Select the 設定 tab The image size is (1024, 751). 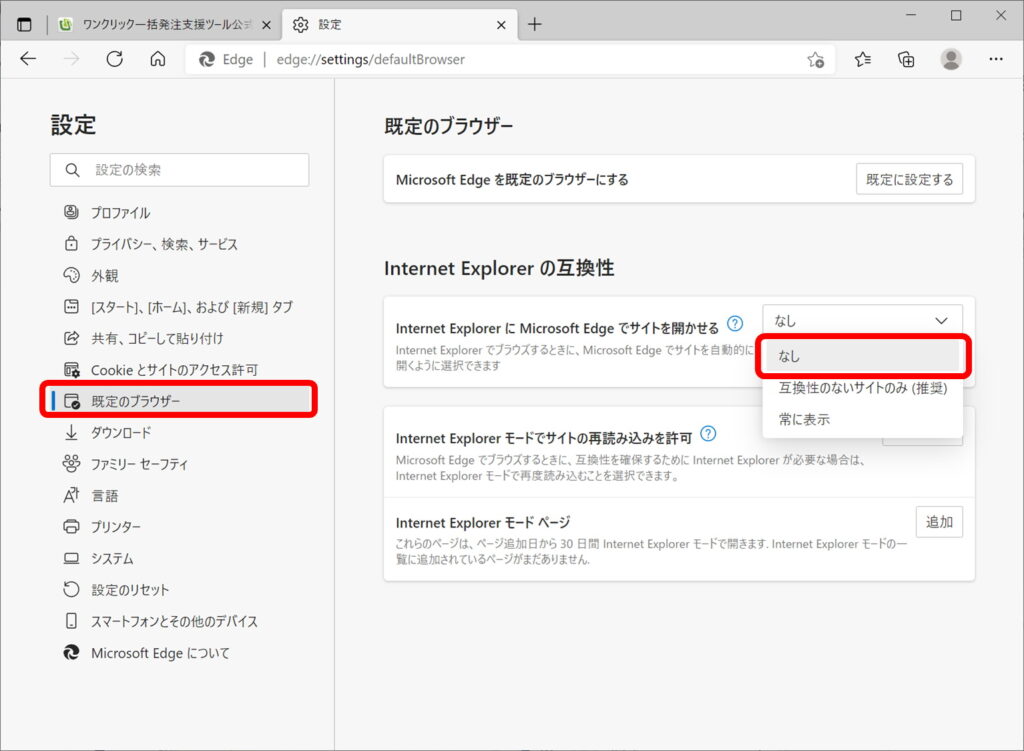click(400, 25)
